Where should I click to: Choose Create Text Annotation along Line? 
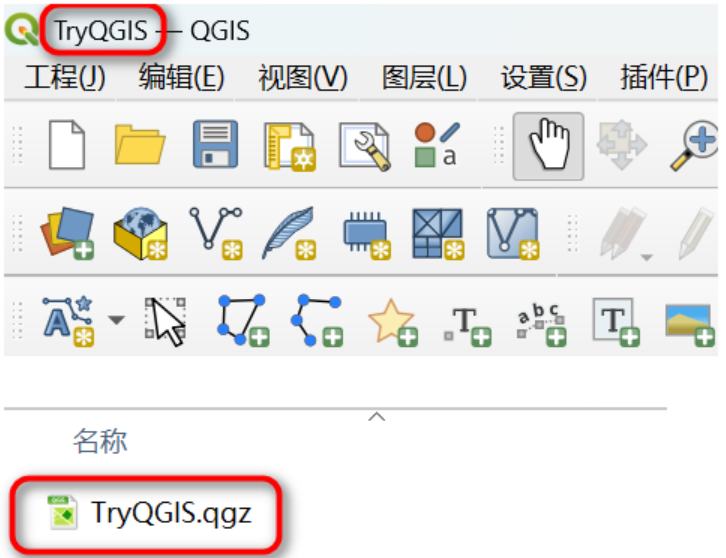541,324
